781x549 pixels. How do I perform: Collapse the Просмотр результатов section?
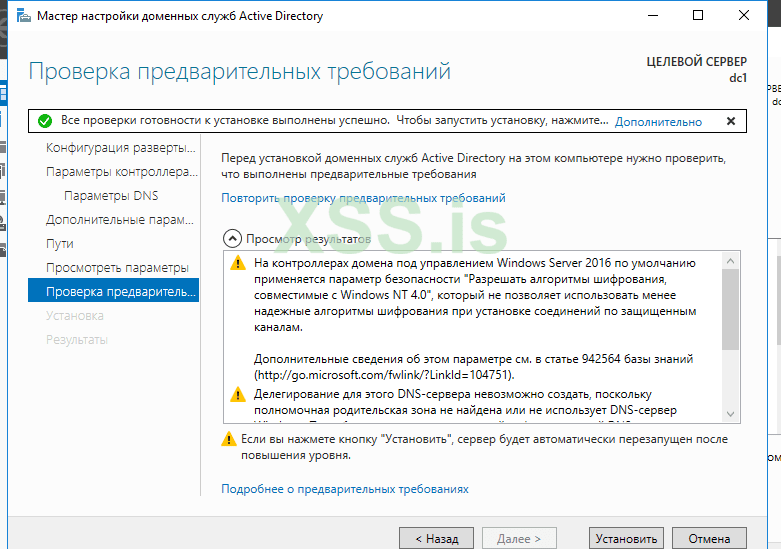pyautogui.click(x=232, y=239)
